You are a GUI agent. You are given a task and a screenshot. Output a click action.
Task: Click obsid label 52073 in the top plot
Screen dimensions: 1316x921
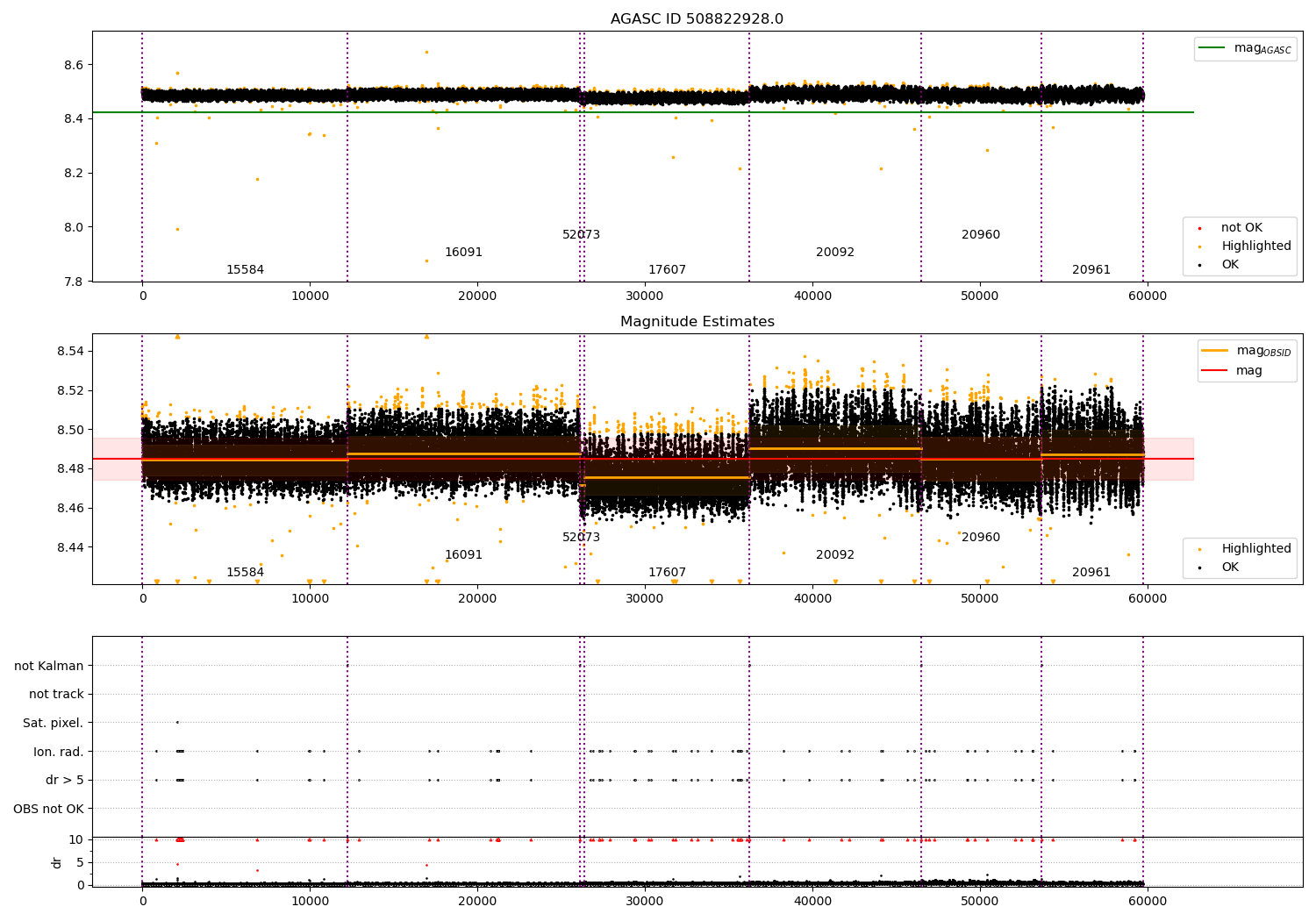[581, 235]
